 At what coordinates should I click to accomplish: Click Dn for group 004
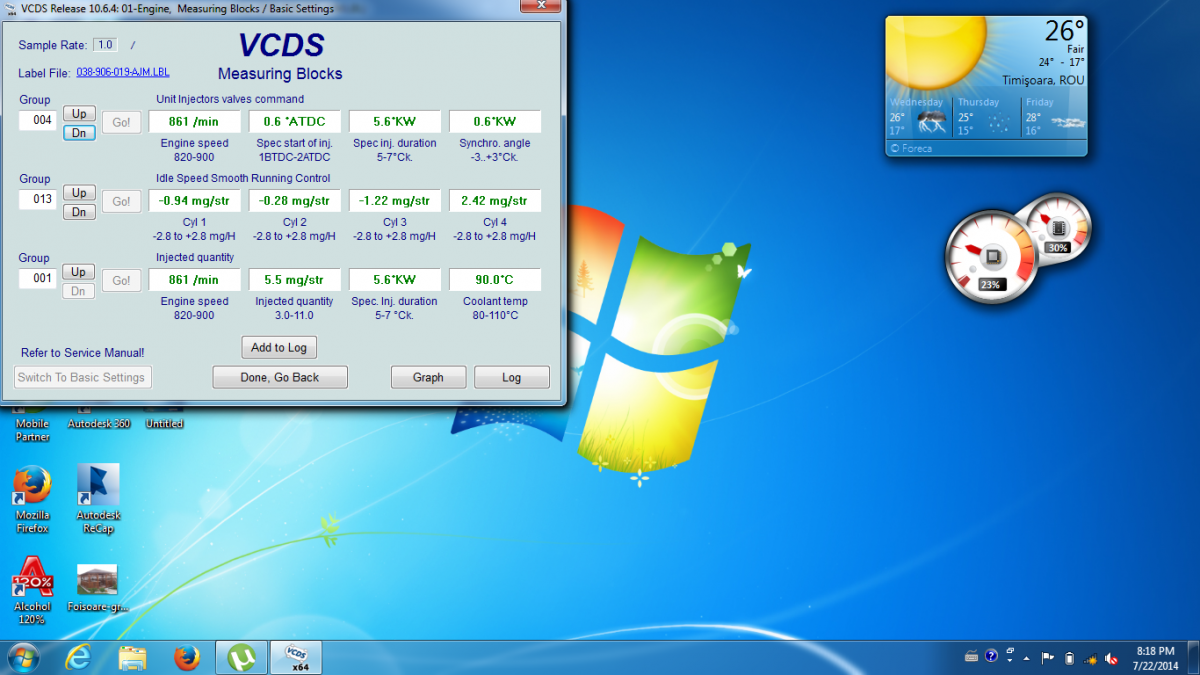pyautogui.click(x=79, y=133)
